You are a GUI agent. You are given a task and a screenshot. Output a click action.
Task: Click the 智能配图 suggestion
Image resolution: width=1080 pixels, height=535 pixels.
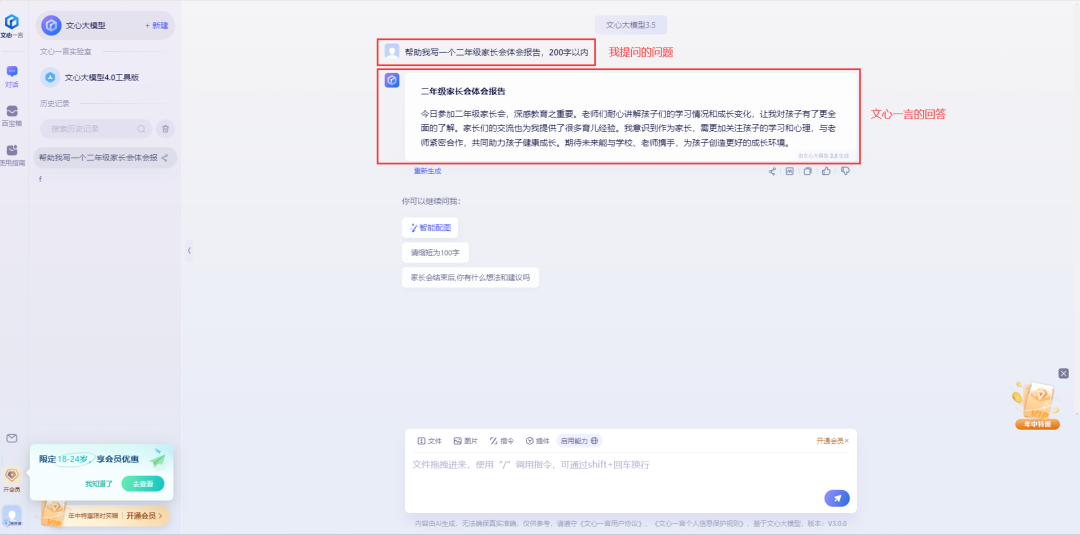coord(430,228)
